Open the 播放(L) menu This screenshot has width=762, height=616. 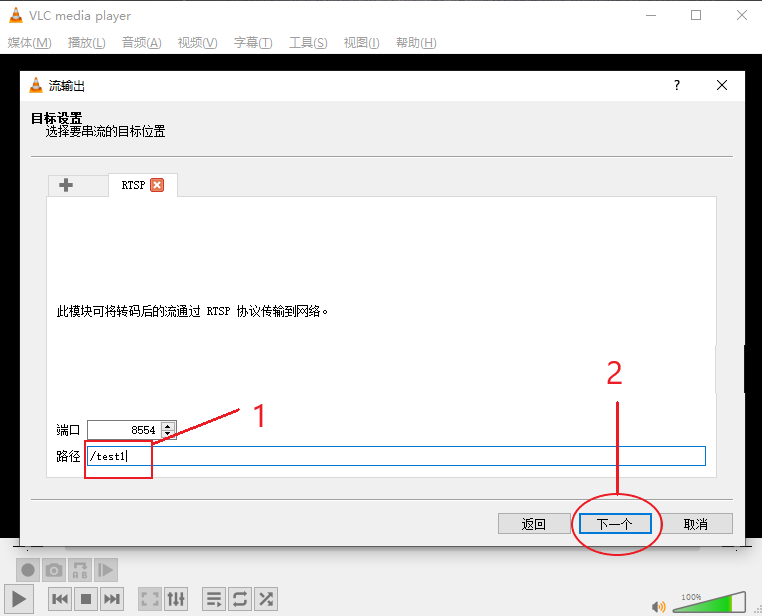(87, 43)
